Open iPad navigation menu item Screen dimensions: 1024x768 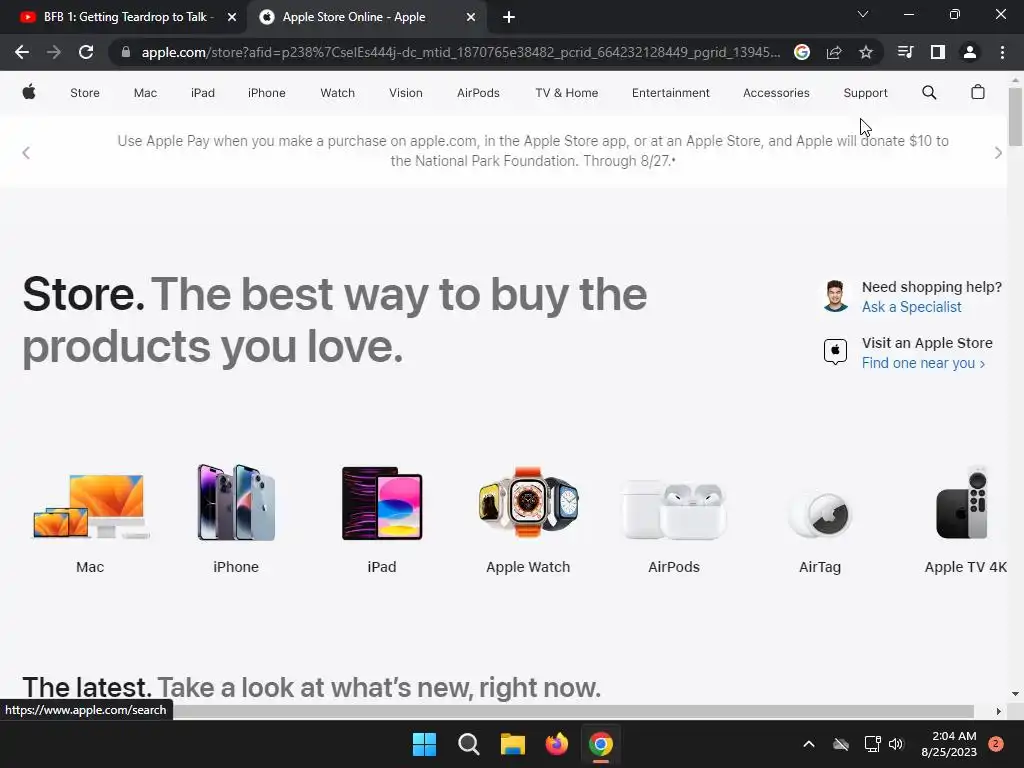pyautogui.click(x=202, y=93)
